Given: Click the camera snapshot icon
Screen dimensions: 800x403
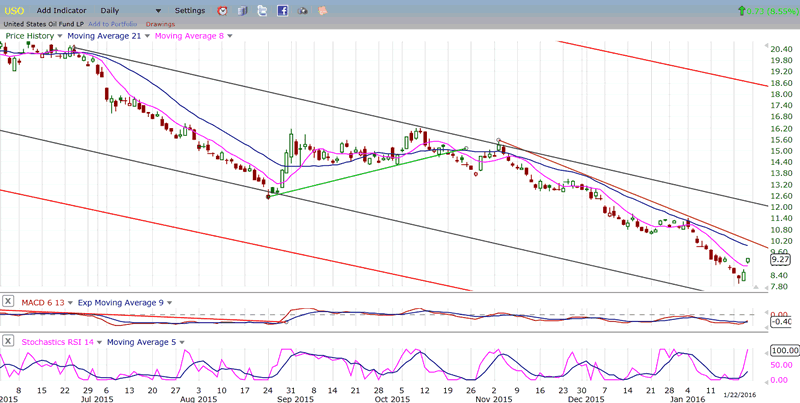Looking at the screenshot, I should coord(304,10).
